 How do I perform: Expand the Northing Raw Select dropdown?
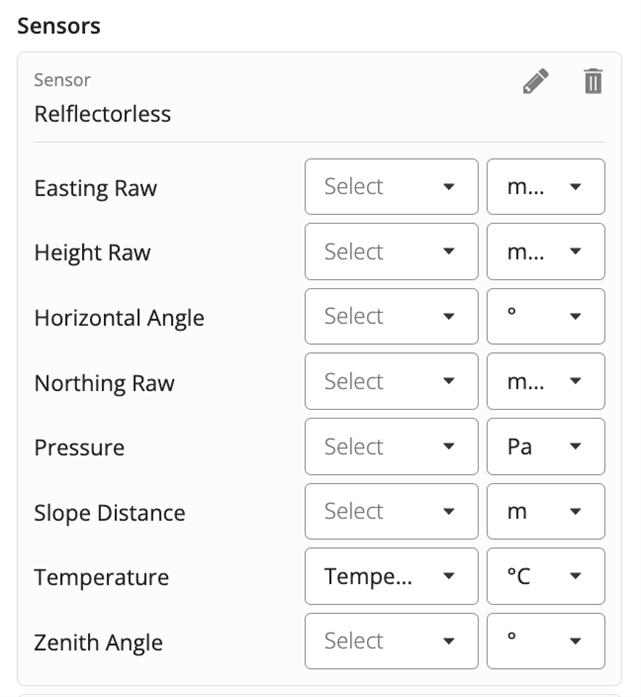tap(392, 381)
